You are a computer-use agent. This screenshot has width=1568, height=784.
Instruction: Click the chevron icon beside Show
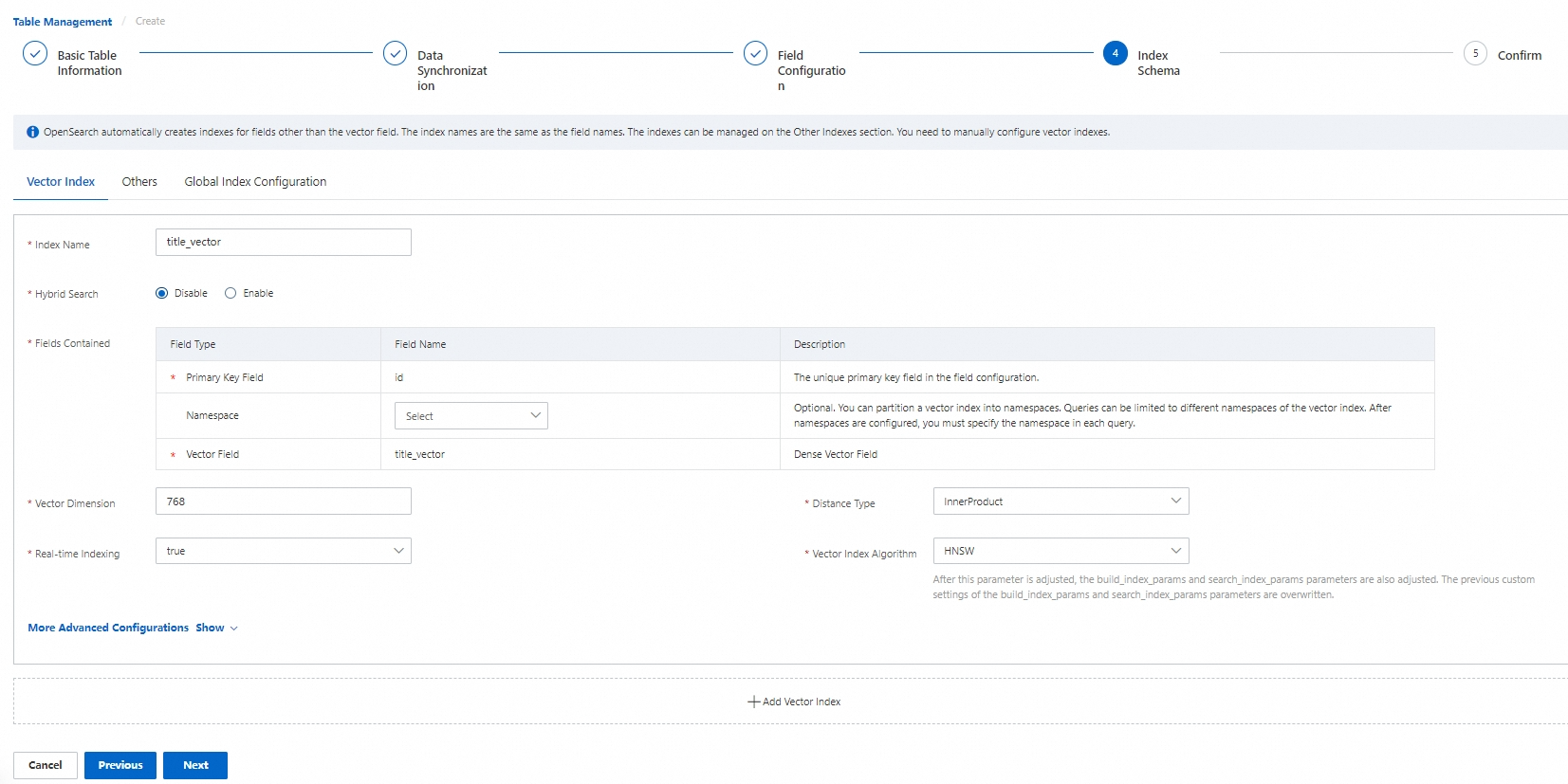click(x=234, y=629)
